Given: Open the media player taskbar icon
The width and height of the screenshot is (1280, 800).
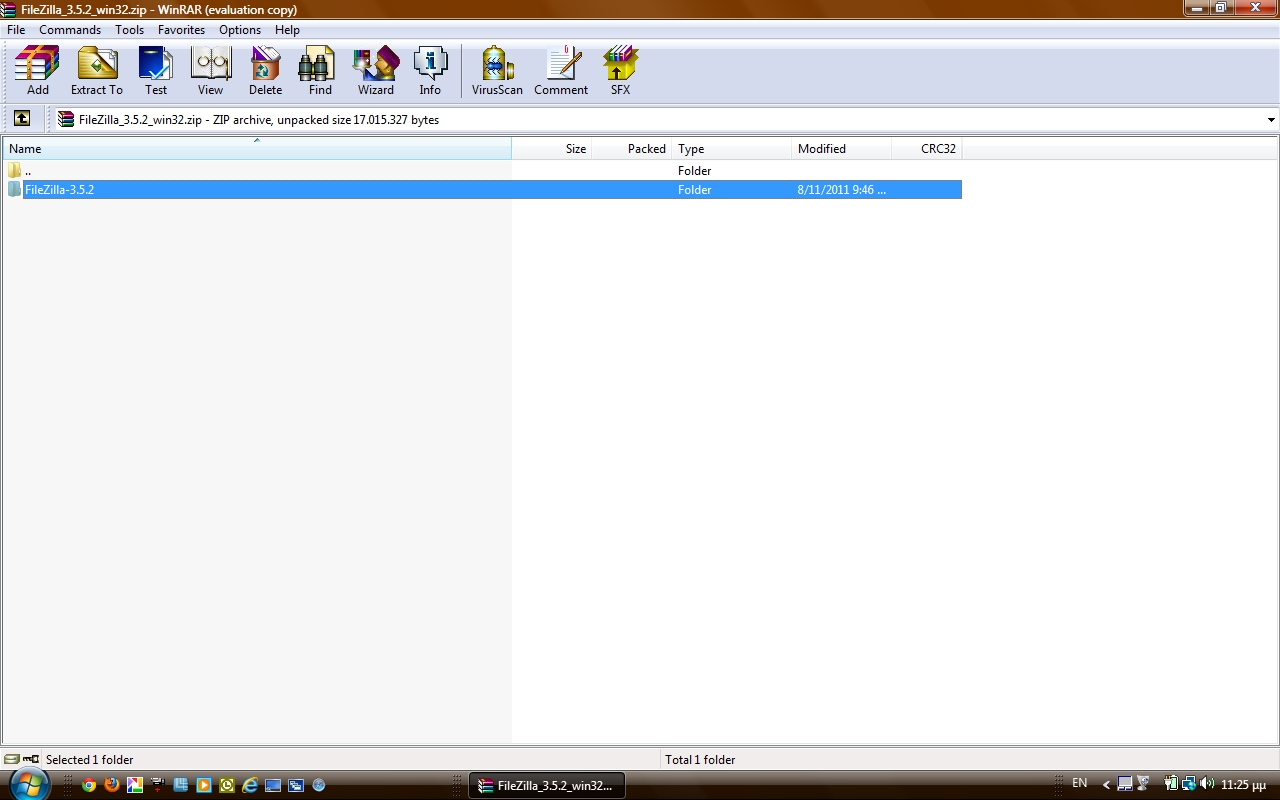Looking at the screenshot, I should tap(204, 785).
